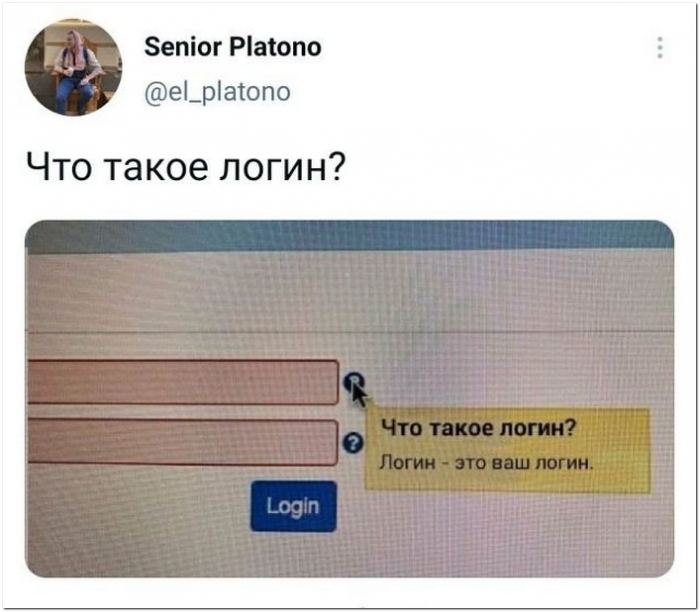Click the blue Login button
This screenshot has height=612, width=700.
293,506
